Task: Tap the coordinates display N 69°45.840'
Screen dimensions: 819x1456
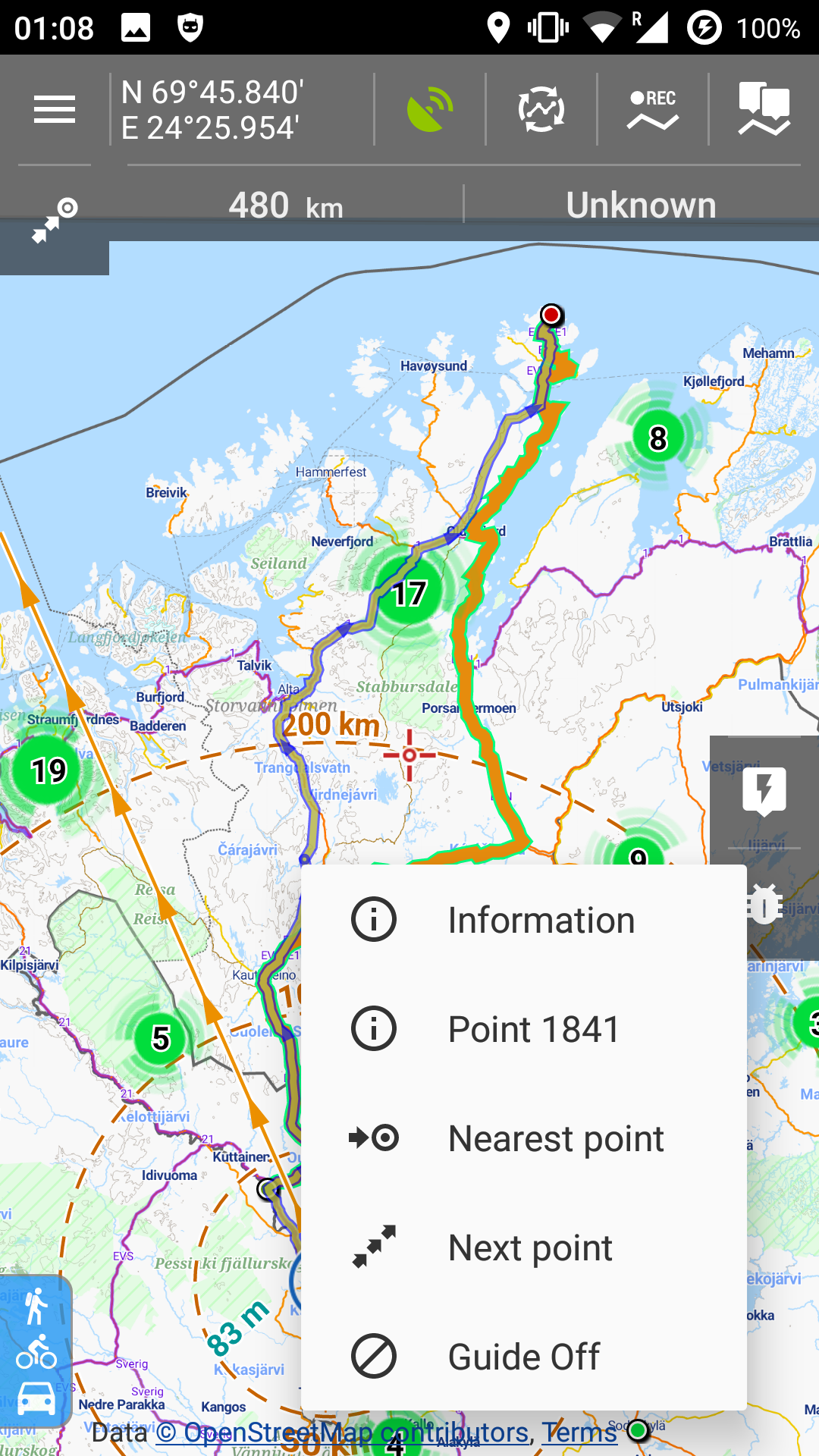Action: [212, 110]
